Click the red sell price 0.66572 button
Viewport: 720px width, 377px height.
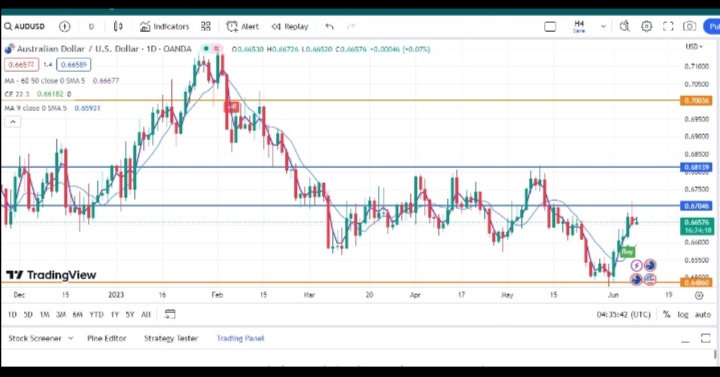pyautogui.click(x=22, y=65)
